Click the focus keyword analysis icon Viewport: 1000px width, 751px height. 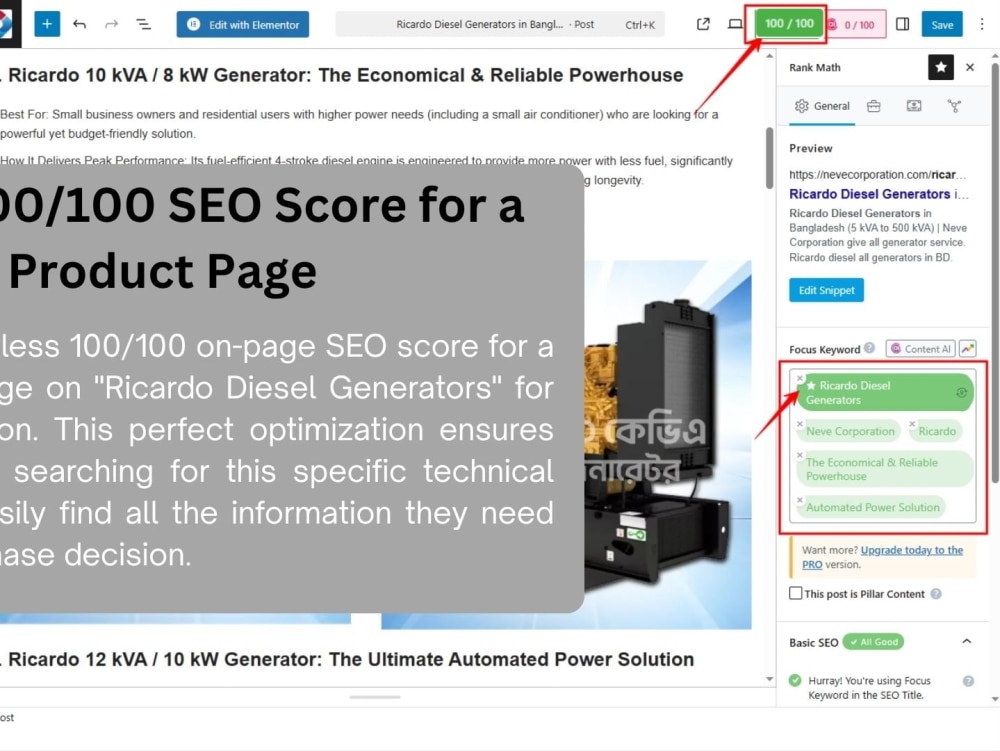(962, 393)
